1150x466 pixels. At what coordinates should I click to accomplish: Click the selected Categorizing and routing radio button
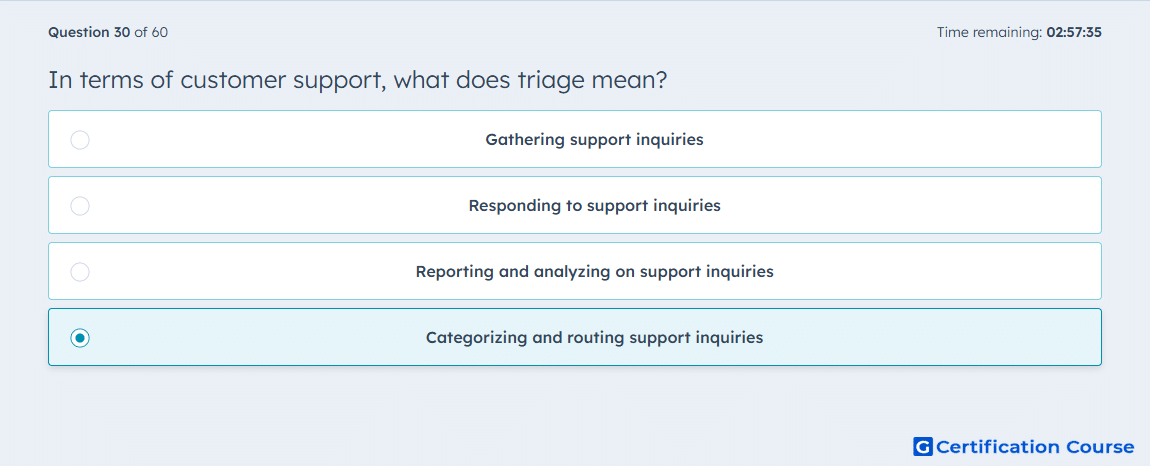(x=80, y=338)
